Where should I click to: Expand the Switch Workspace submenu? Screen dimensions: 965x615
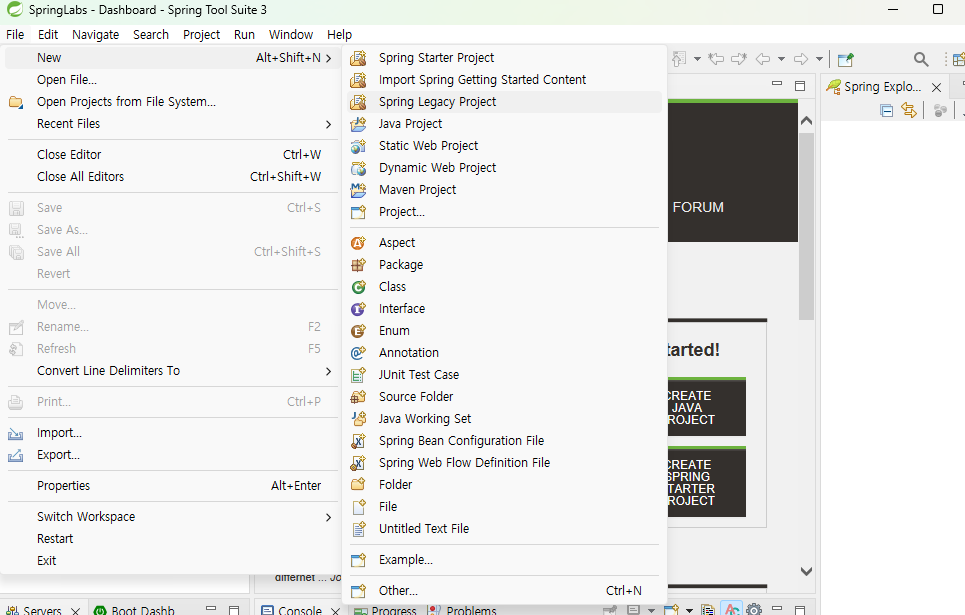[172, 517]
